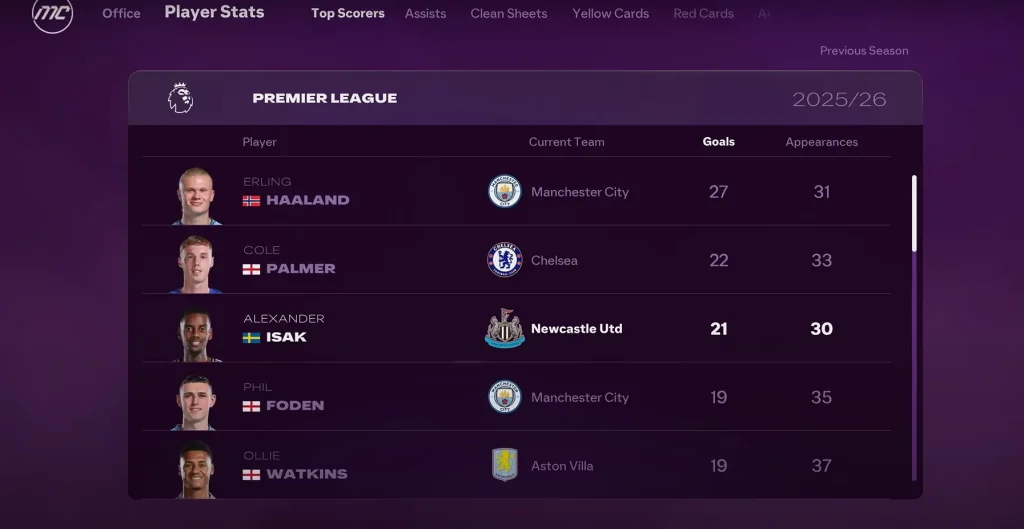Switch to the Assists tab
The image size is (1024, 529).
426,13
